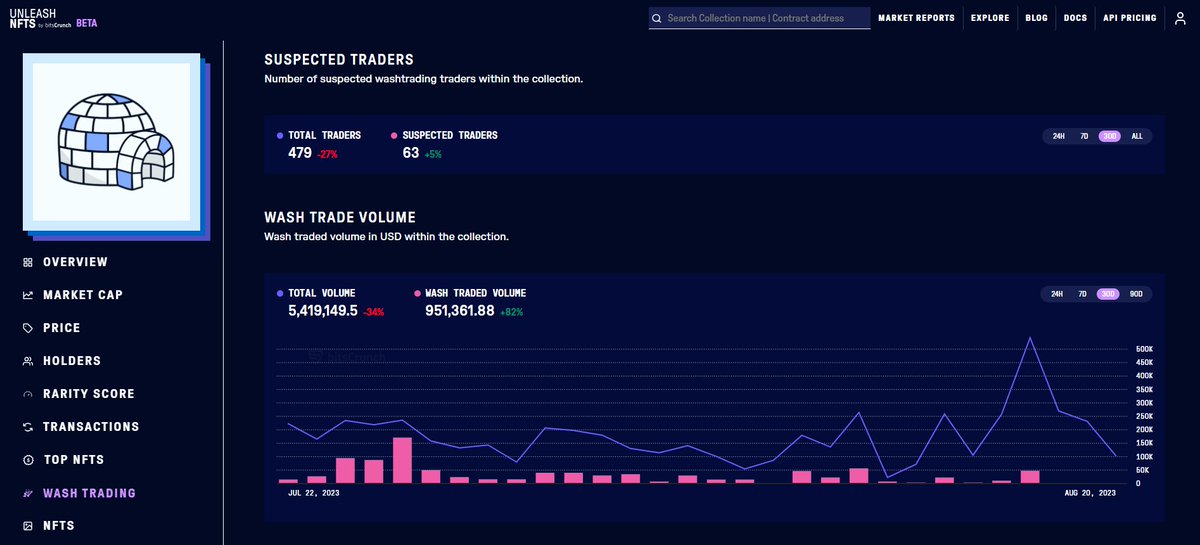Image resolution: width=1200 pixels, height=545 pixels.
Task: Select the Wash Trading section
Action: click(x=89, y=493)
